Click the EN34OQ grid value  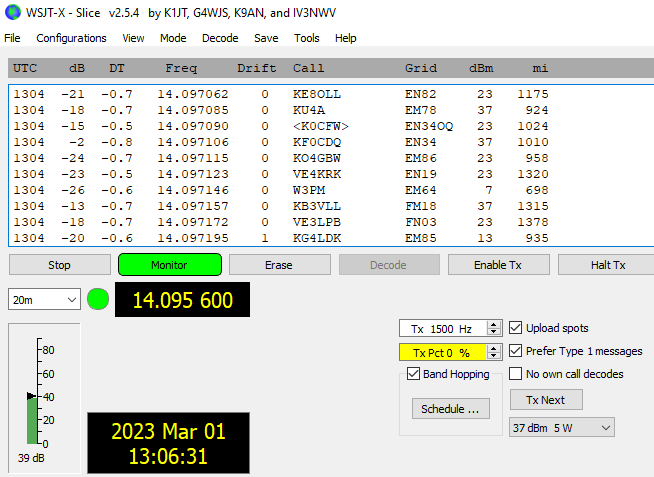(x=429, y=126)
